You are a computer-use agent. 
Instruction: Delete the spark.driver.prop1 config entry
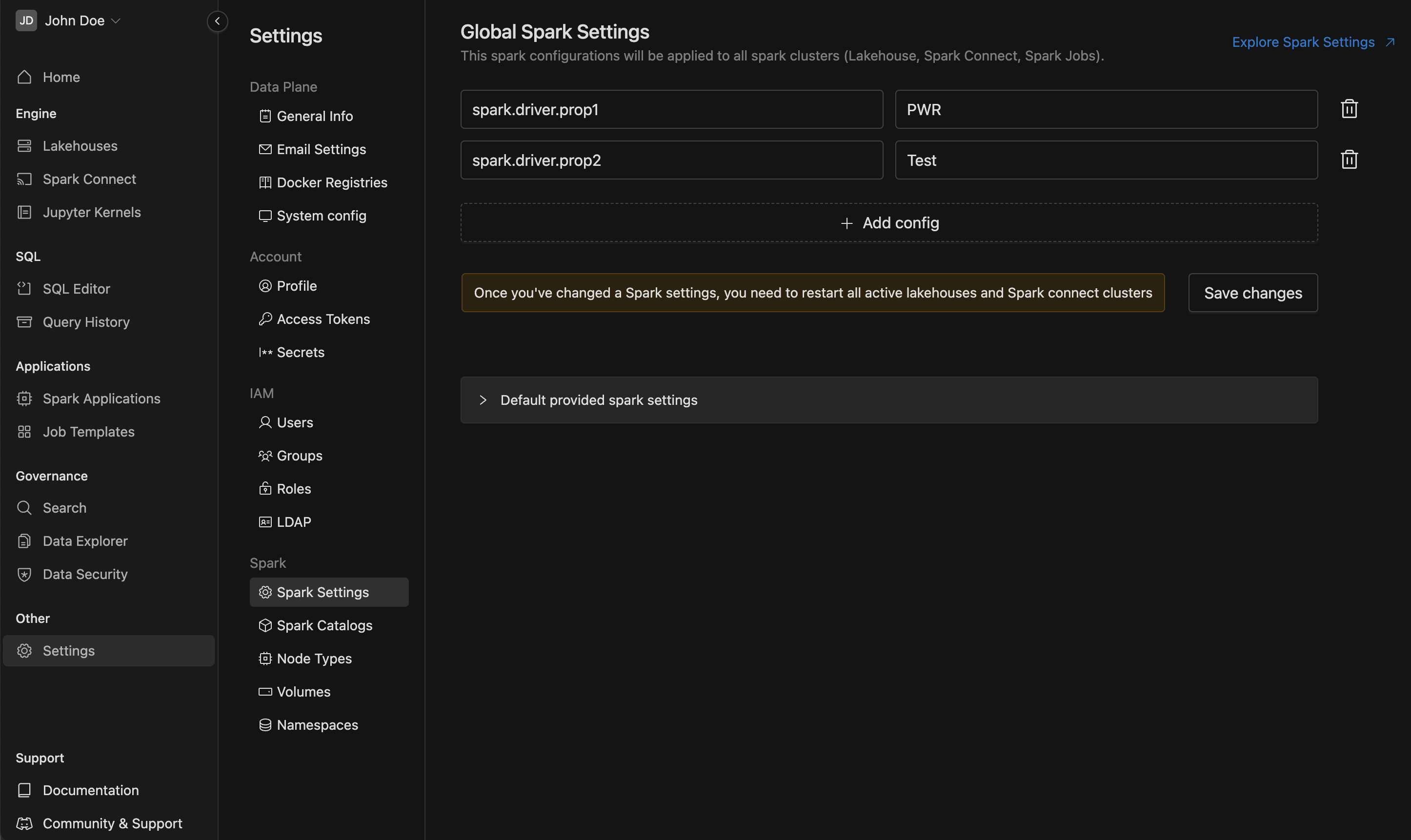click(1349, 109)
